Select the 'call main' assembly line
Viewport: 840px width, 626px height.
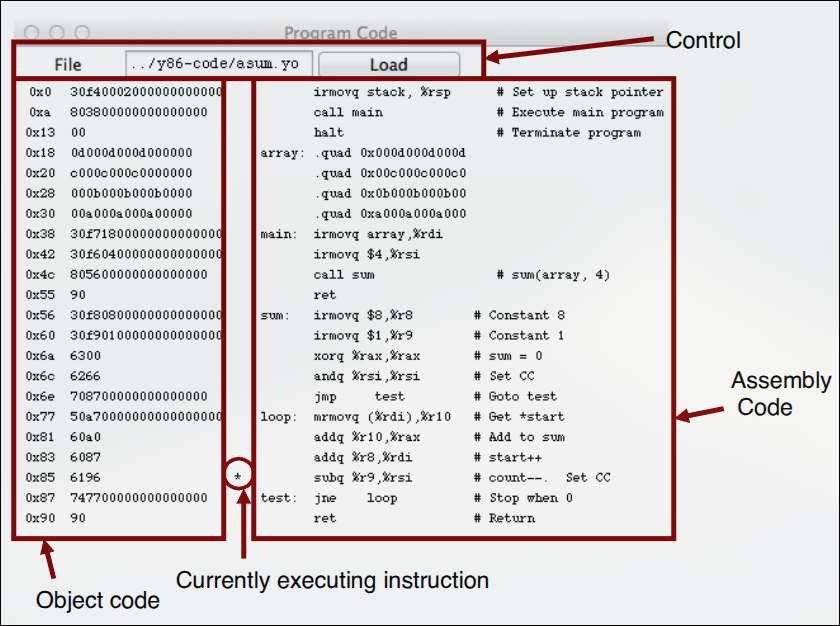(348, 112)
